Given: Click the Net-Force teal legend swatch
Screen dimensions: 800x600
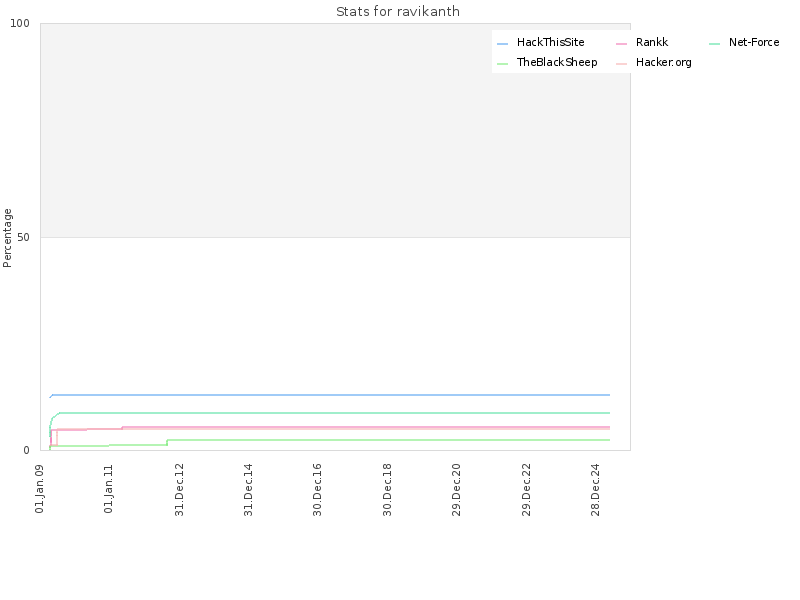Looking at the screenshot, I should (x=714, y=44).
